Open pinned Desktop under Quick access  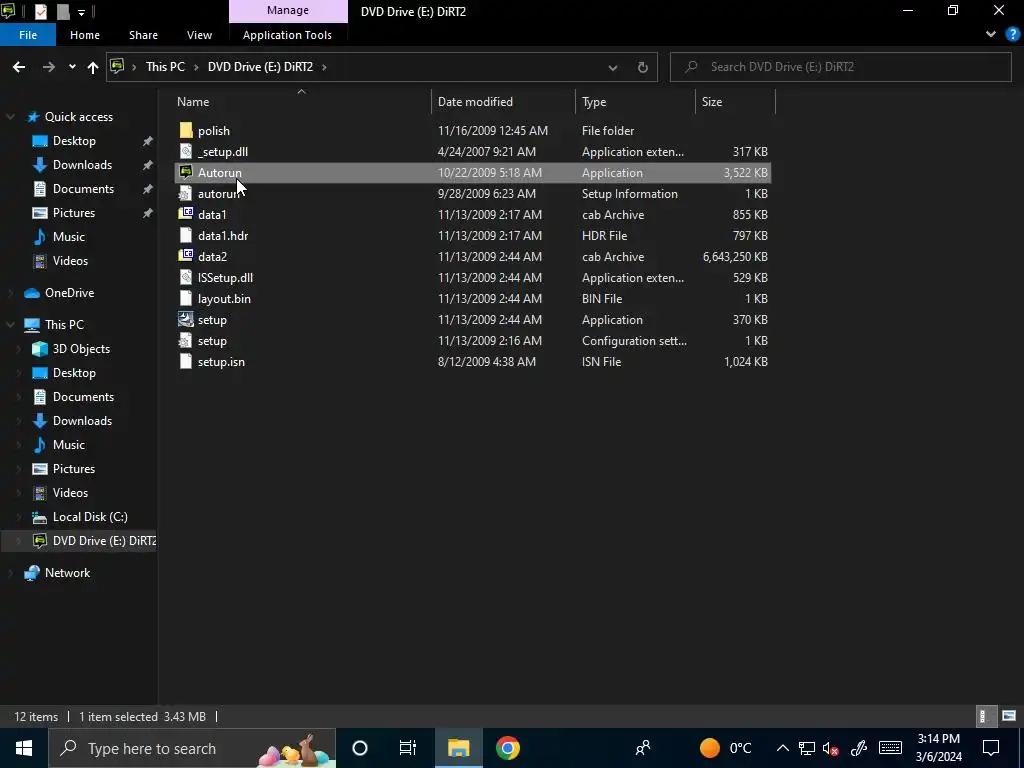click(74, 141)
